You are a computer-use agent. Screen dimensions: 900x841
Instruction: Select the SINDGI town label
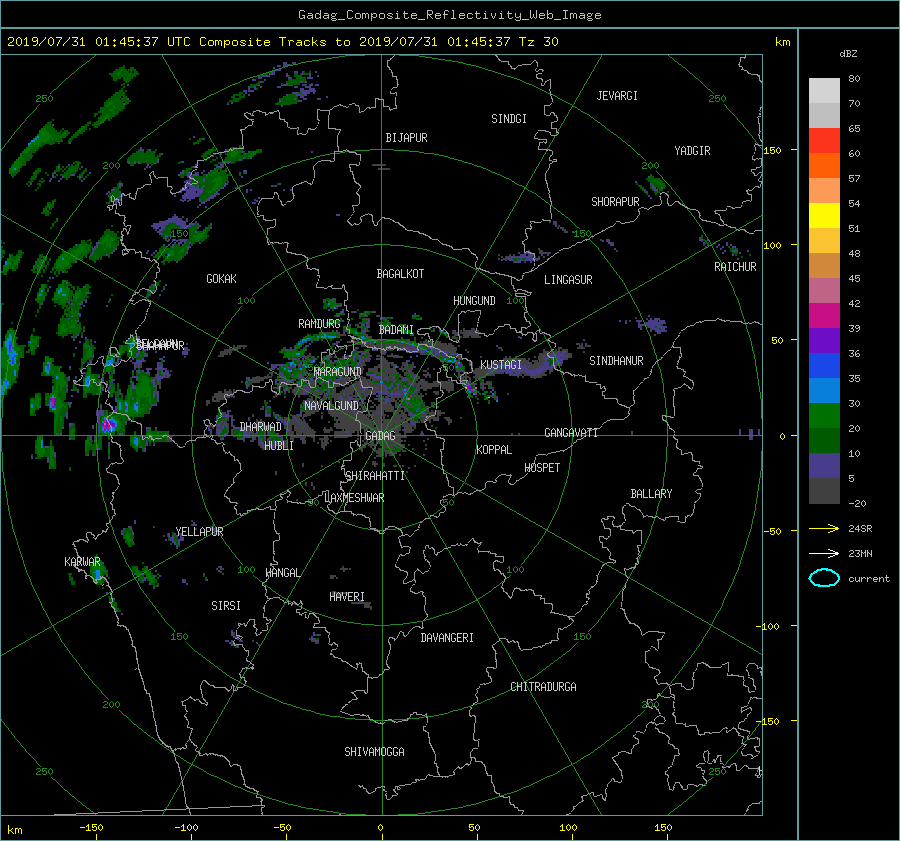[509, 119]
